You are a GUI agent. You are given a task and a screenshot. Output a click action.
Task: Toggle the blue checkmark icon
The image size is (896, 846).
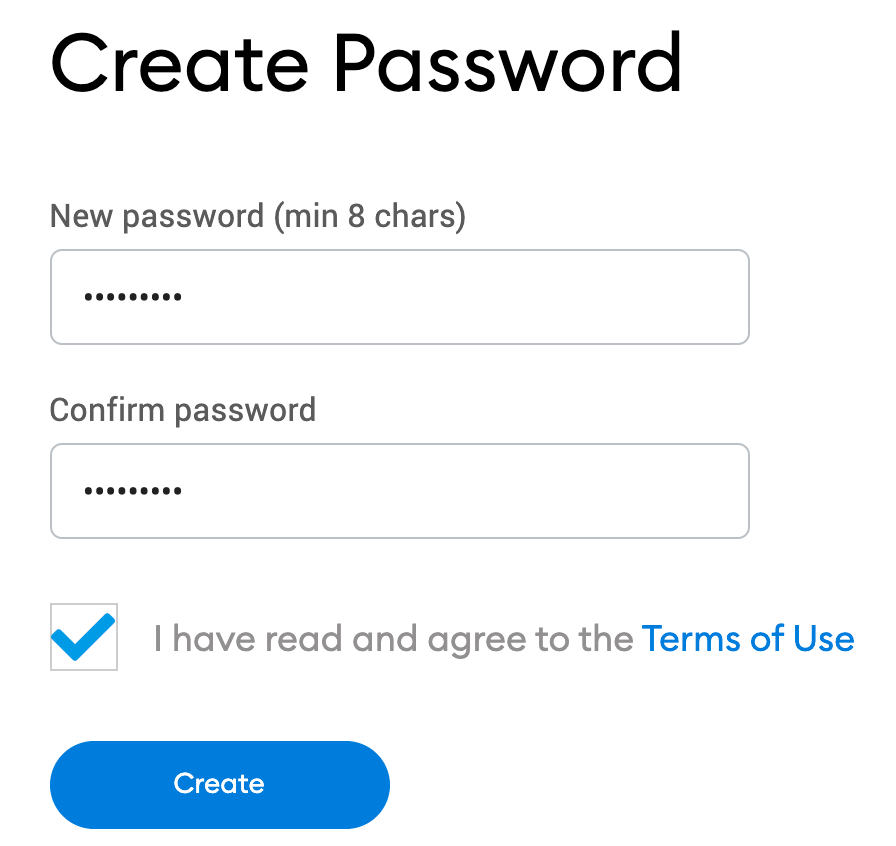(84, 637)
